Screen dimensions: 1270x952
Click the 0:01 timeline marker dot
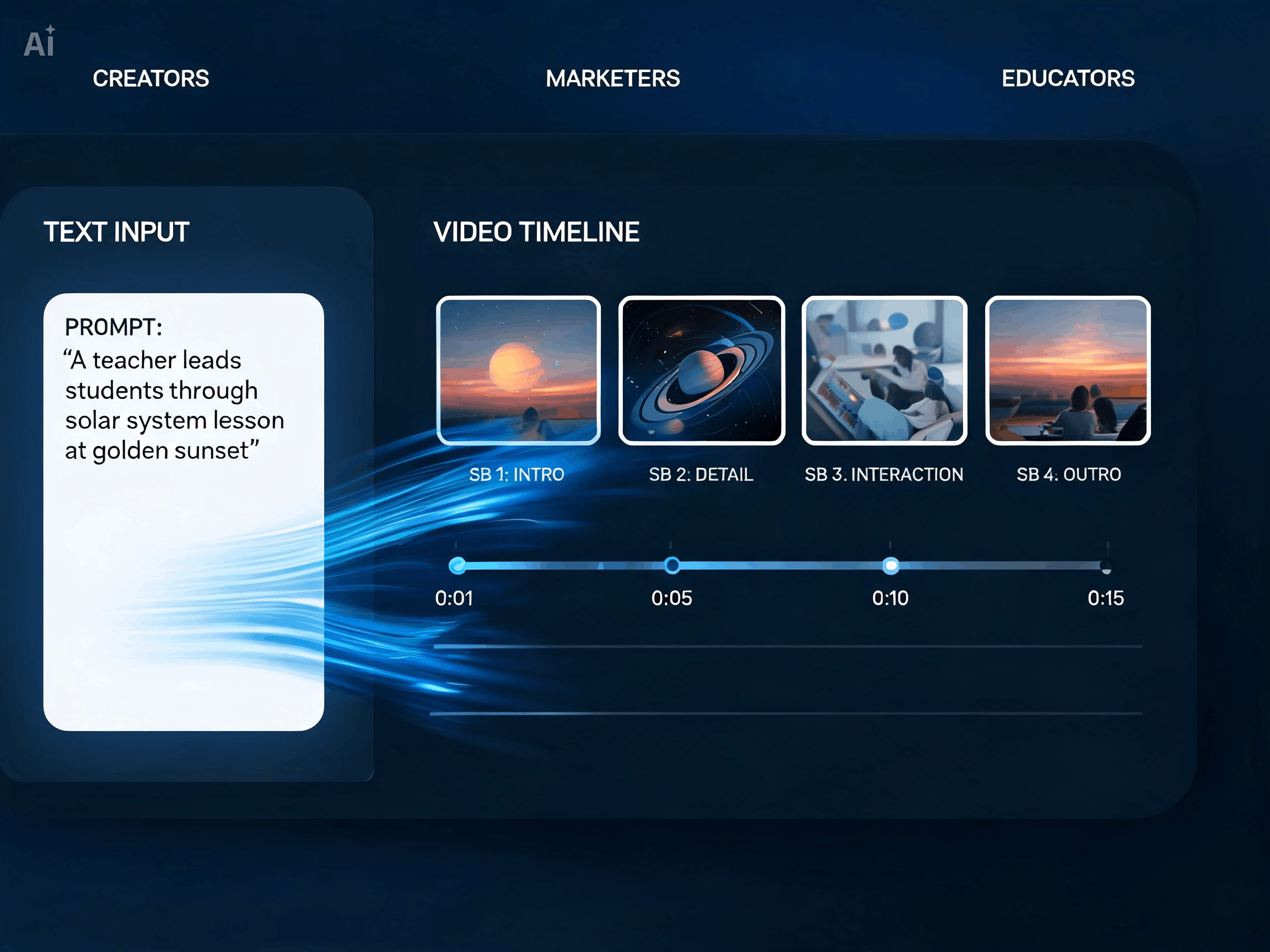[x=458, y=566]
